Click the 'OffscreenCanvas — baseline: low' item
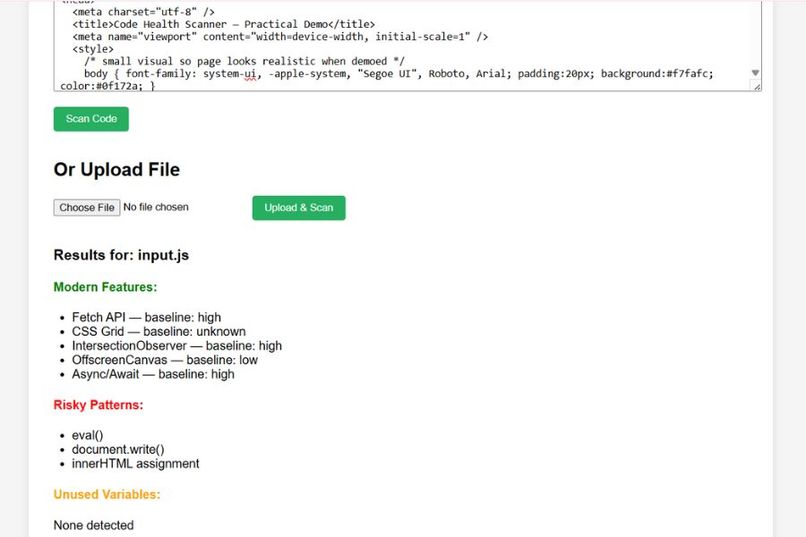This screenshot has height=537, width=806. point(164,360)
